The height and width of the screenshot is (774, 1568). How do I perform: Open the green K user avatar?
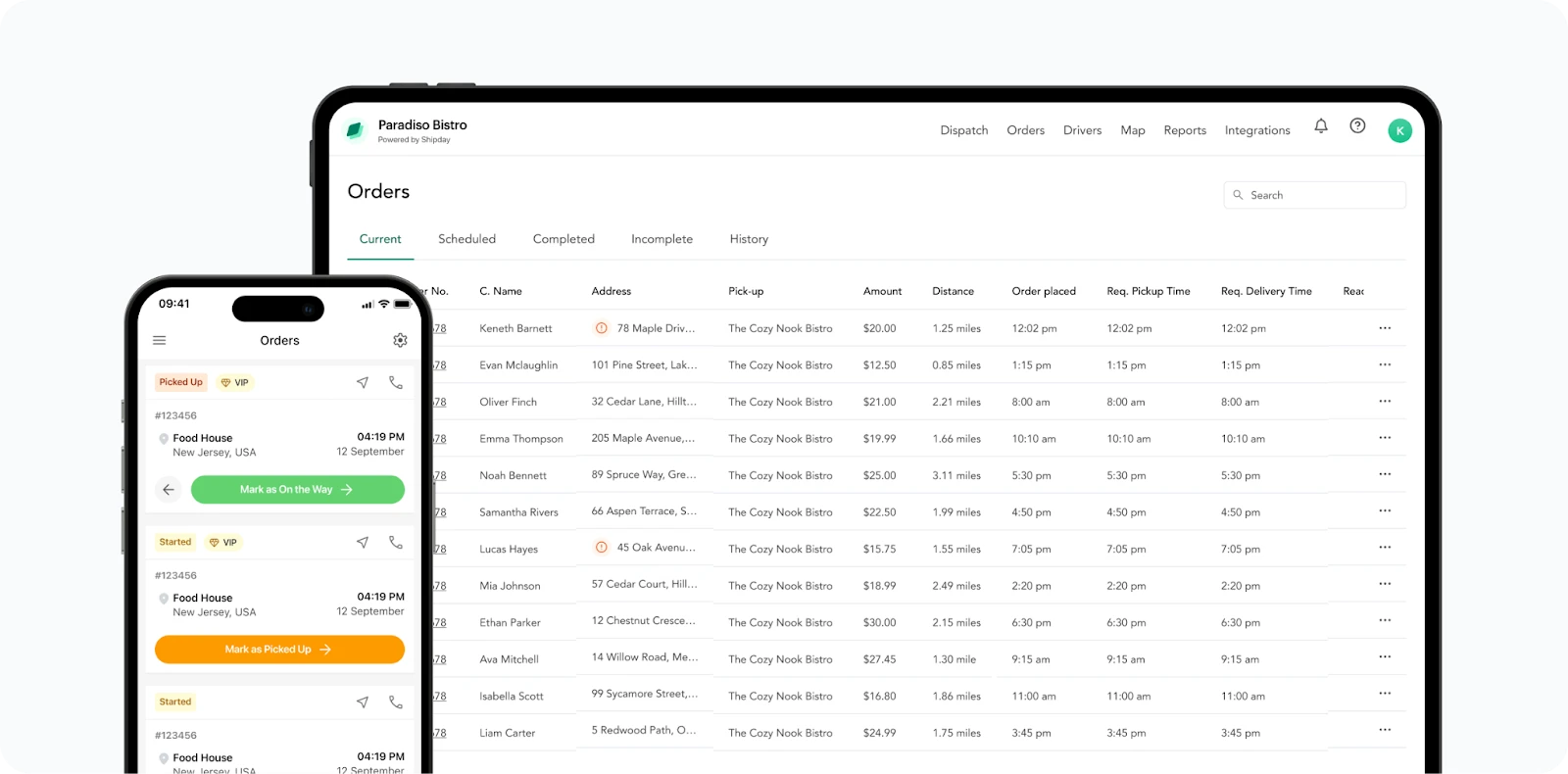click(x=1400, y=130)
